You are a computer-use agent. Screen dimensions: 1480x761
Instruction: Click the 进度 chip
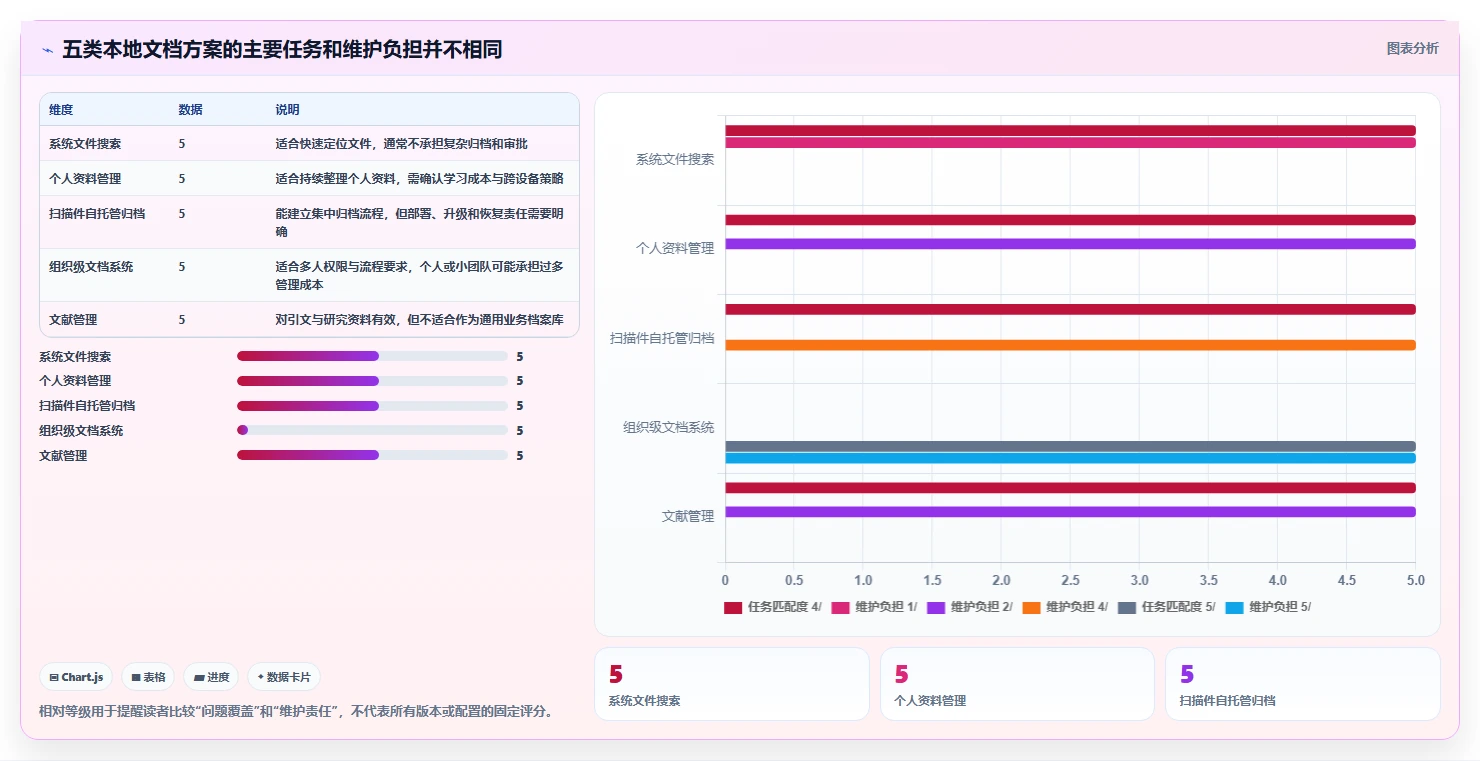[211, 677]
